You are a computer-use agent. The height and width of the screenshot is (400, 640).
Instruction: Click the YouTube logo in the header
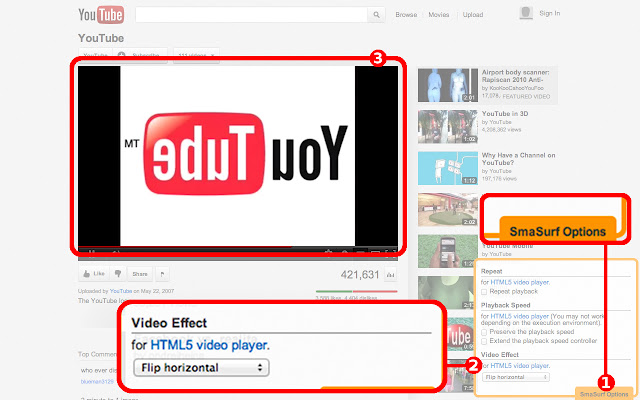click(101, 15)
